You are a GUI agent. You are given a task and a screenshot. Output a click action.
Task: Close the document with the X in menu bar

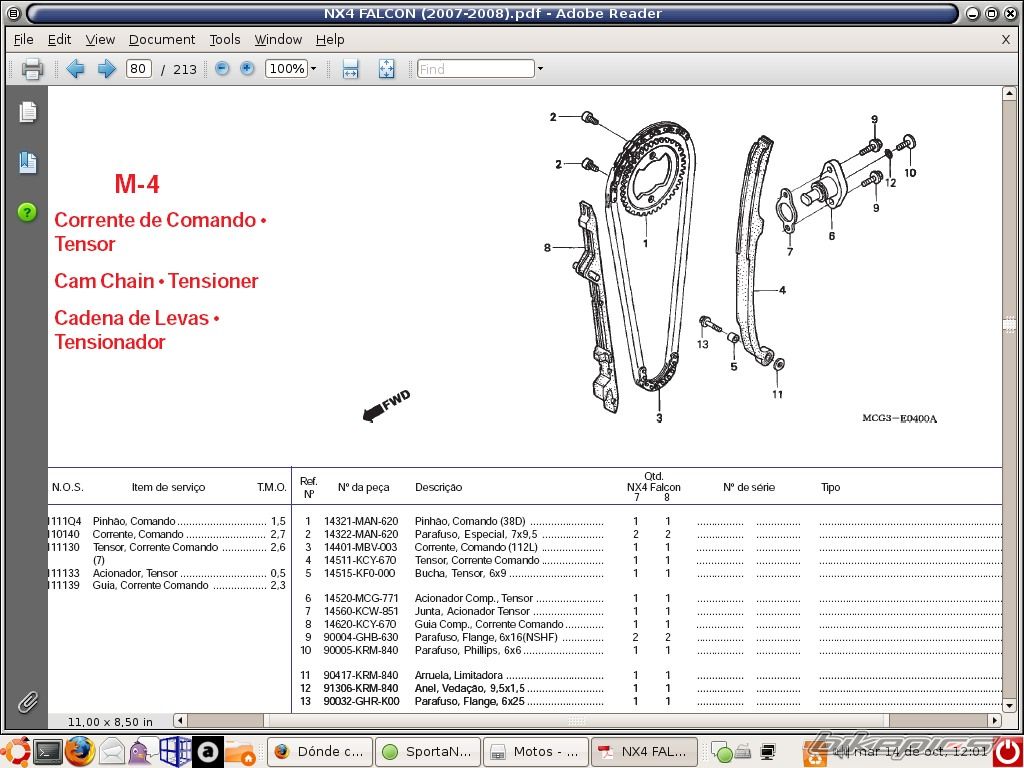[x=1006, y=40]
